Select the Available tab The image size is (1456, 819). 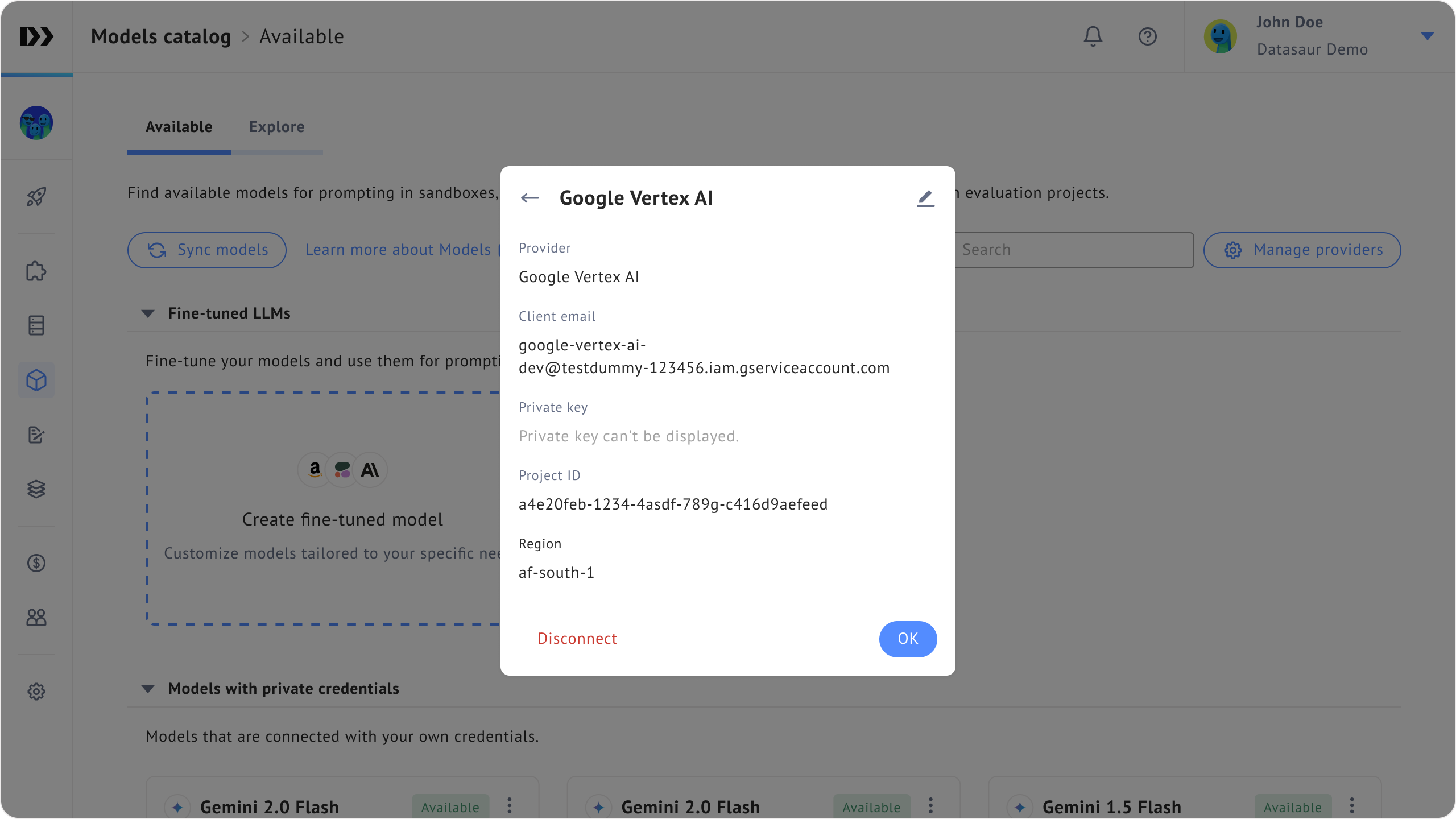point(179,127)
